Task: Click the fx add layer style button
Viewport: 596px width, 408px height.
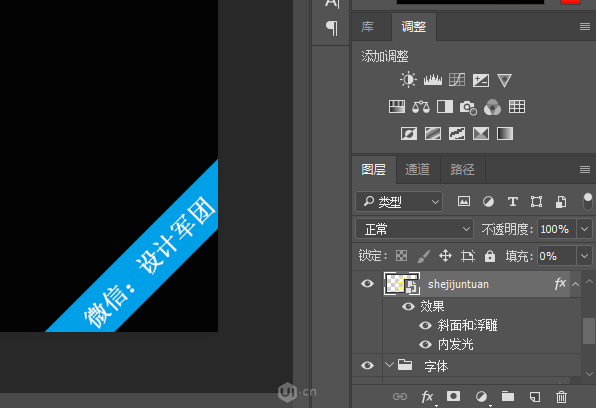Action: coord(427,397)
